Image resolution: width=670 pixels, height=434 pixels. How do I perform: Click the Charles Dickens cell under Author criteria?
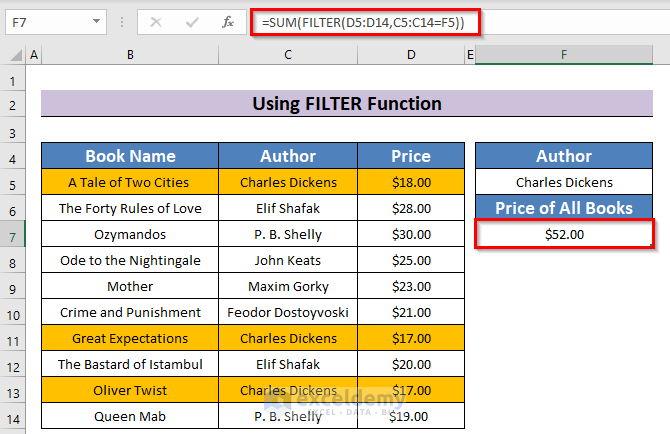(x=564, y=182)
